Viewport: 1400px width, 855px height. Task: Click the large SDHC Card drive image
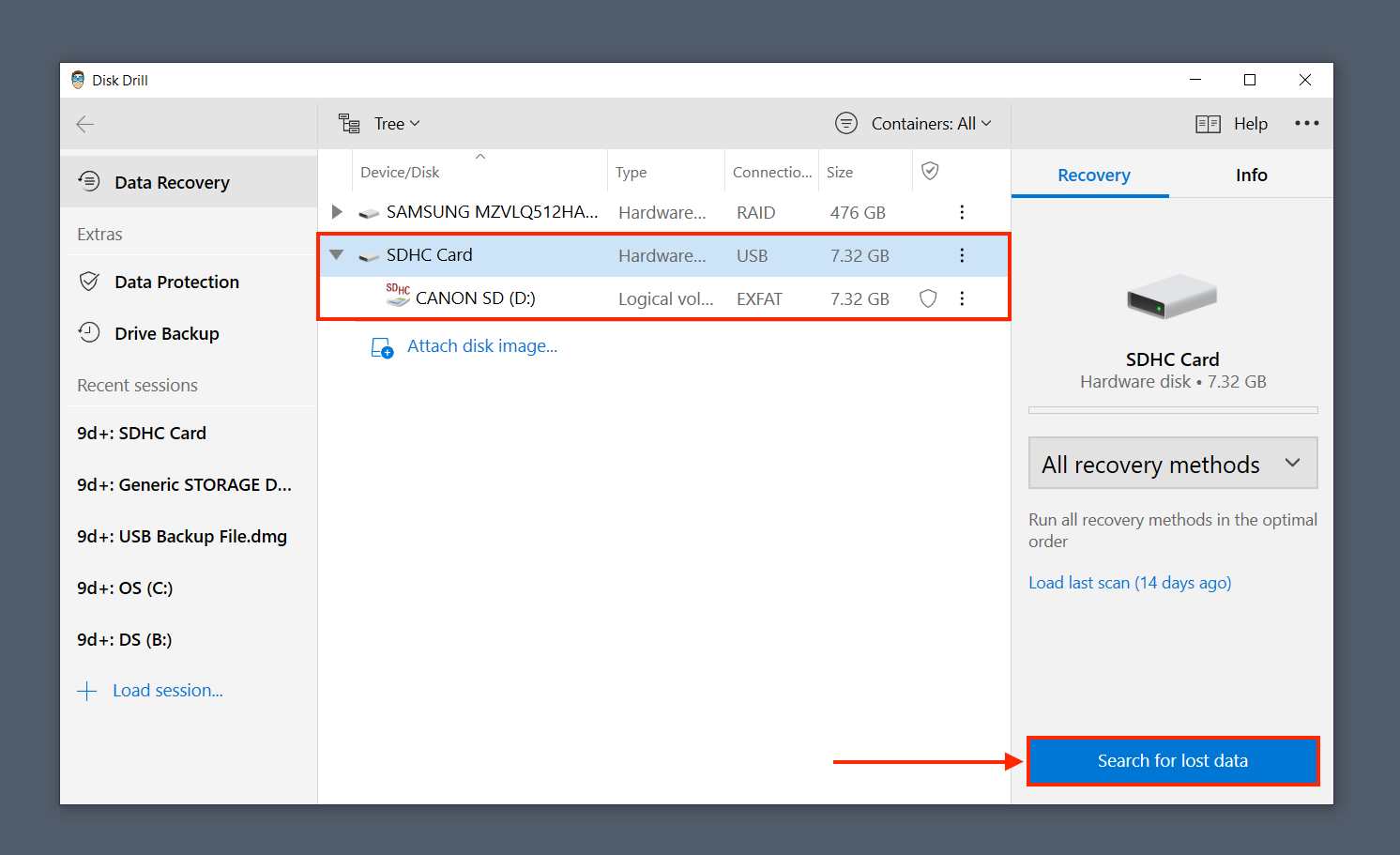(x=1172, y=297)
